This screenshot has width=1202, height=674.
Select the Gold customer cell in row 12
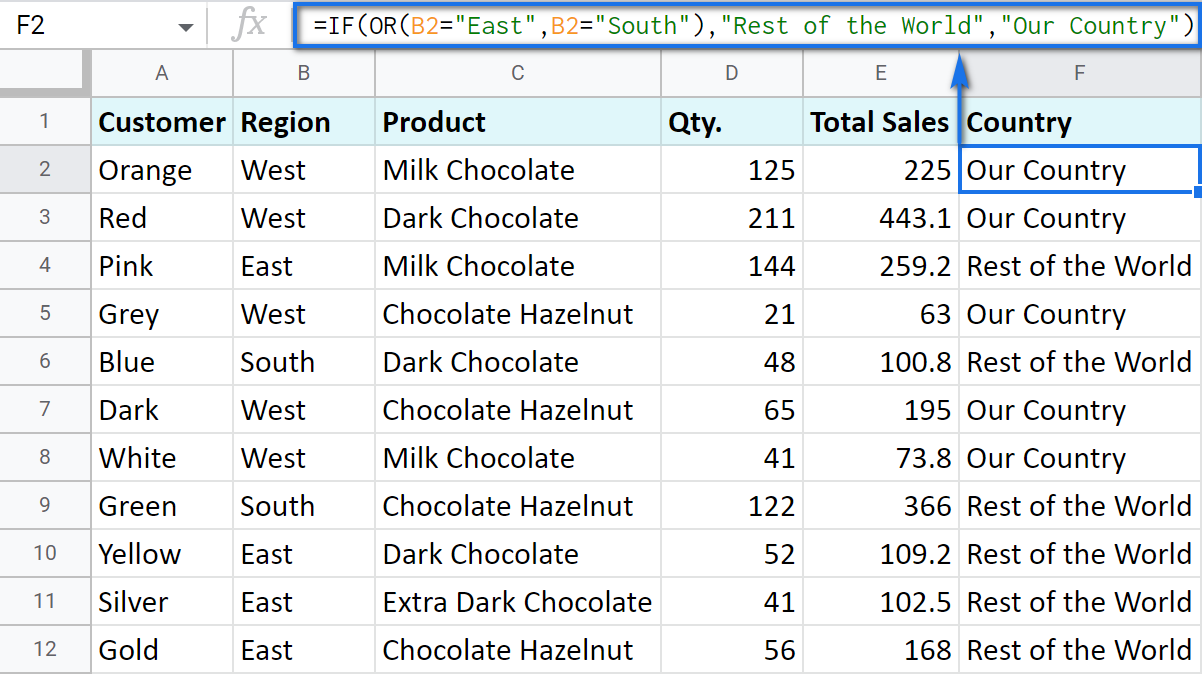(x=128, y=649)
